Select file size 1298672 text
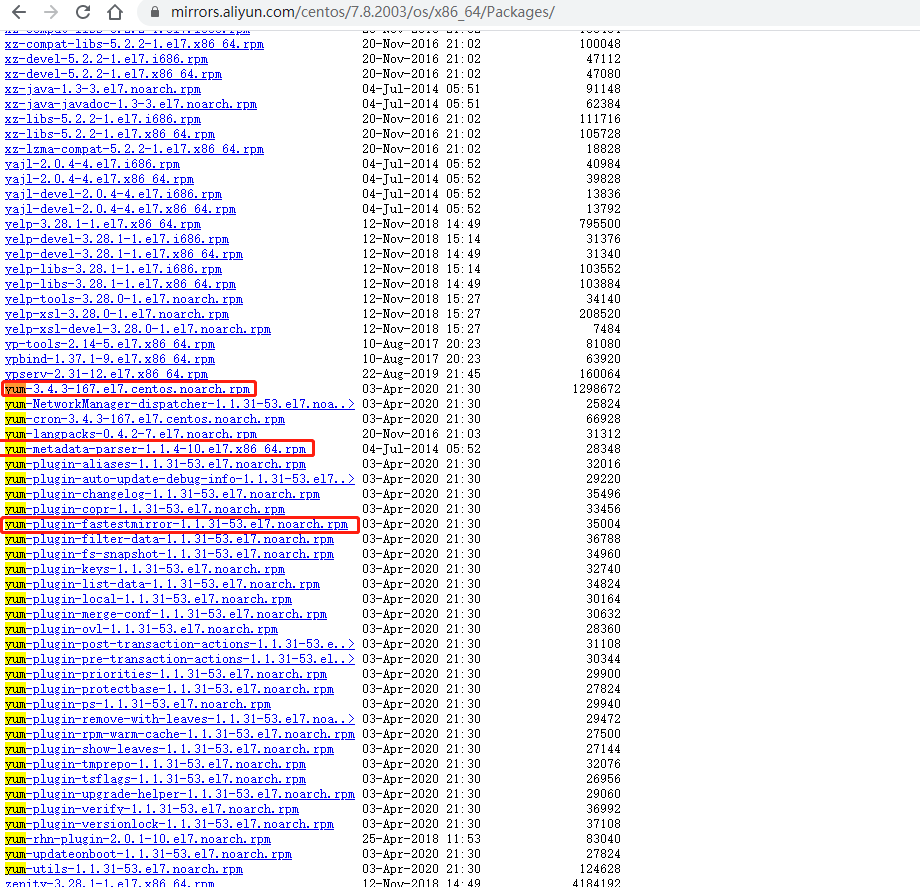This screenshot has height=887, width=920. click(596, 389)
